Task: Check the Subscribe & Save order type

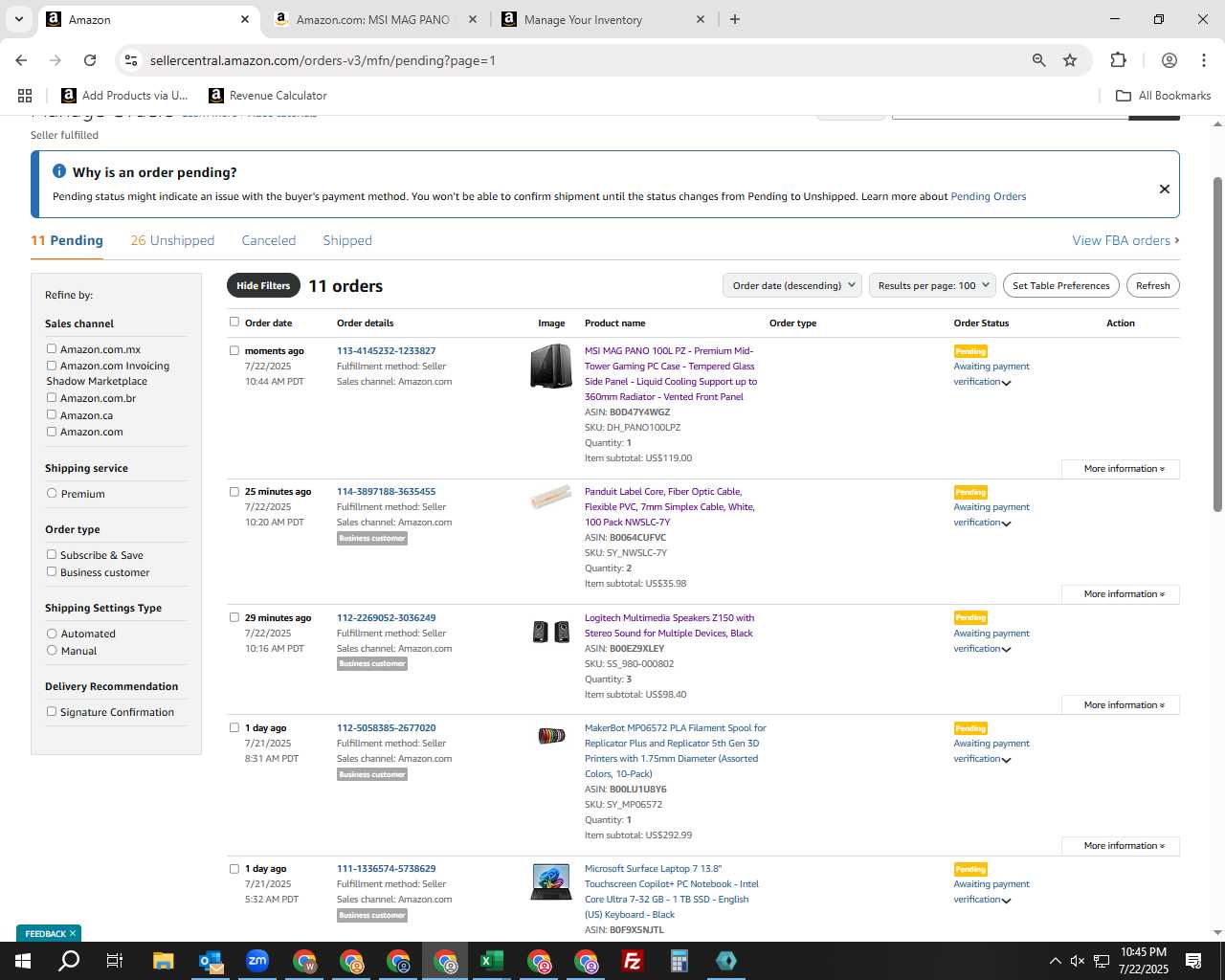Action: (x=52, y=554)
